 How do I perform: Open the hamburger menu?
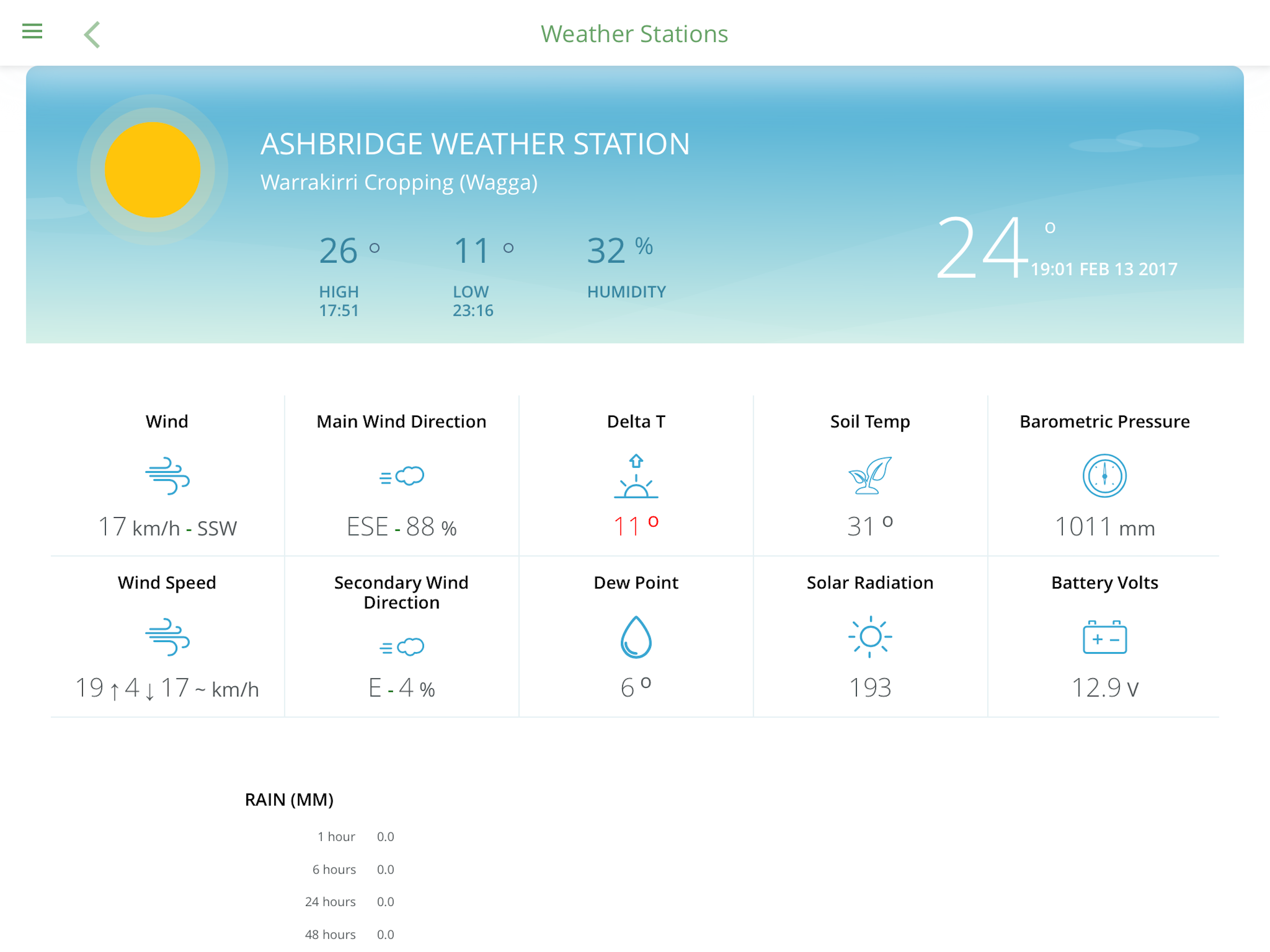pyautogui.click(x=32, y=31)
